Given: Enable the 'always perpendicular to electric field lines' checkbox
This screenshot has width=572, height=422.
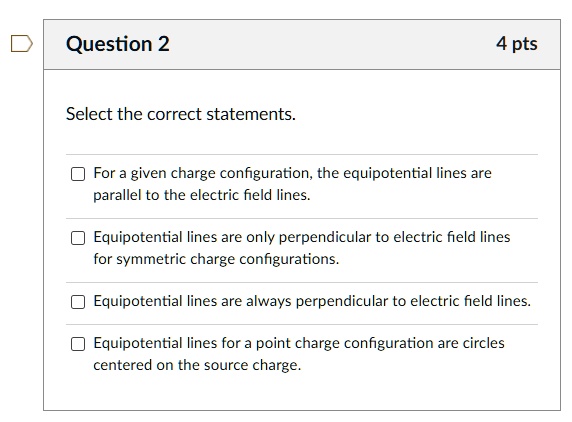Looking at the screenshot, I should [78, 302].
